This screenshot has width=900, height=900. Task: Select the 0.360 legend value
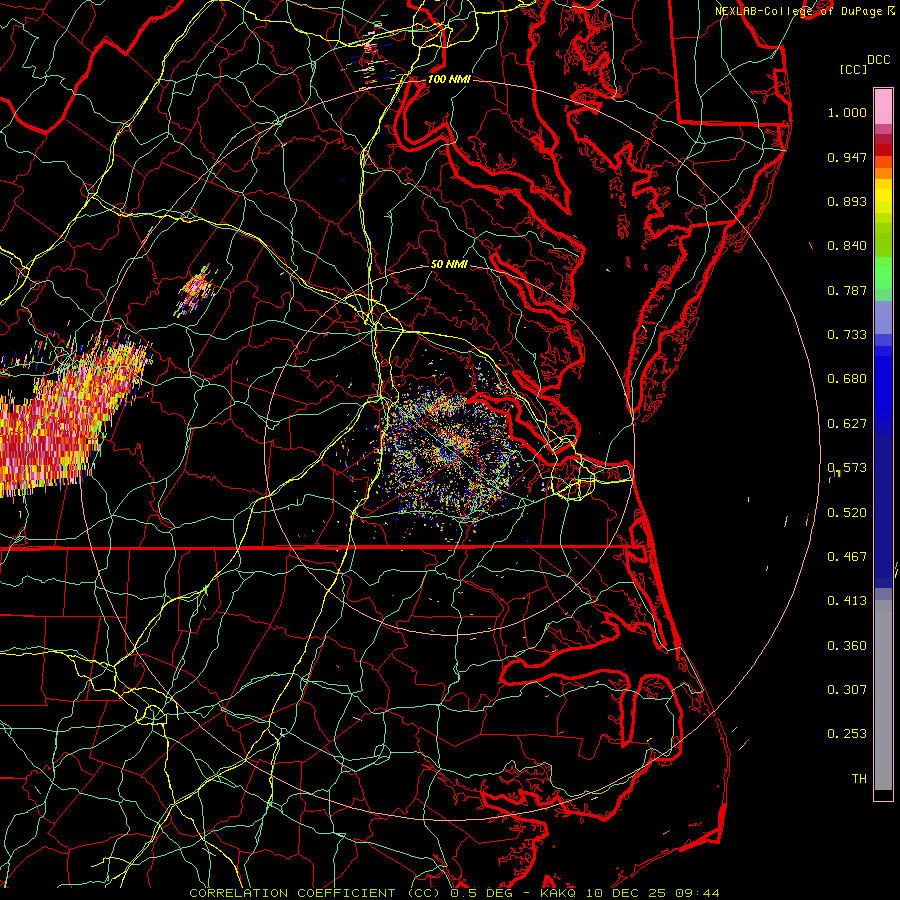pyautogui.click(x=847, y=646)
